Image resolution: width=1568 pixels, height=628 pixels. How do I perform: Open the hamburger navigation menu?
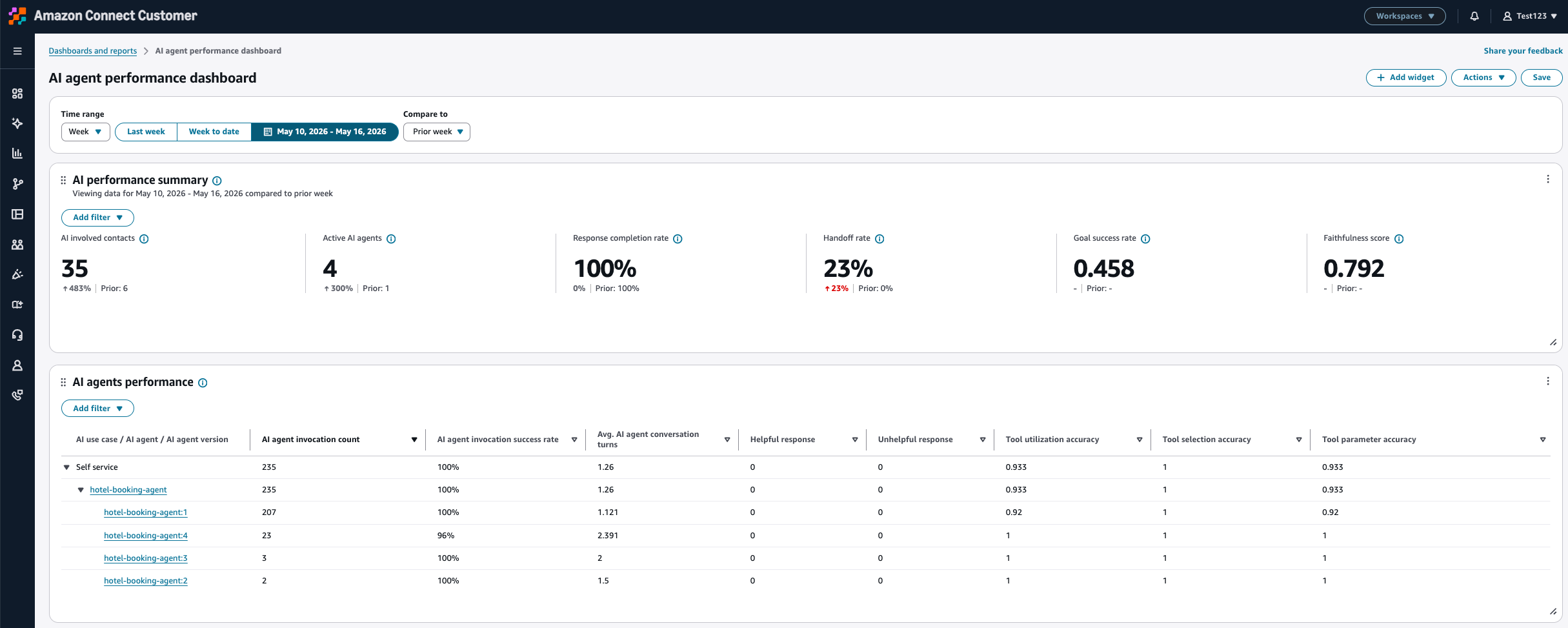pyautogui.click(x=17, y=51)
